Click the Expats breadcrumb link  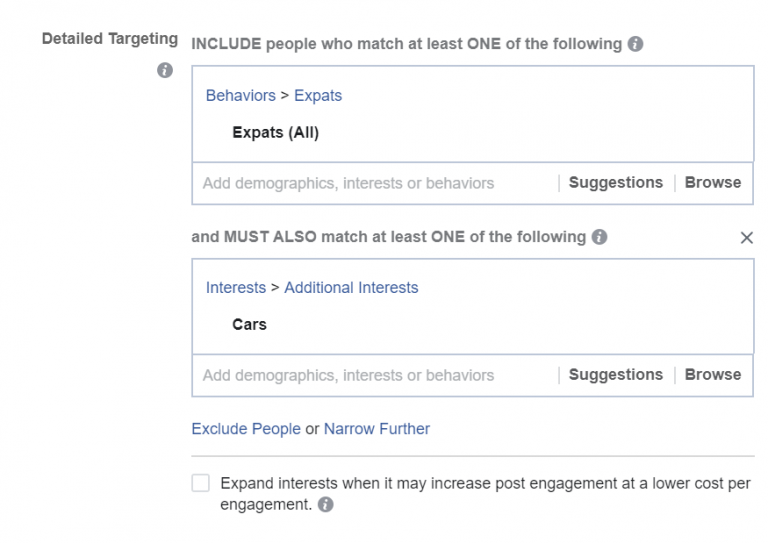(318, 96)
